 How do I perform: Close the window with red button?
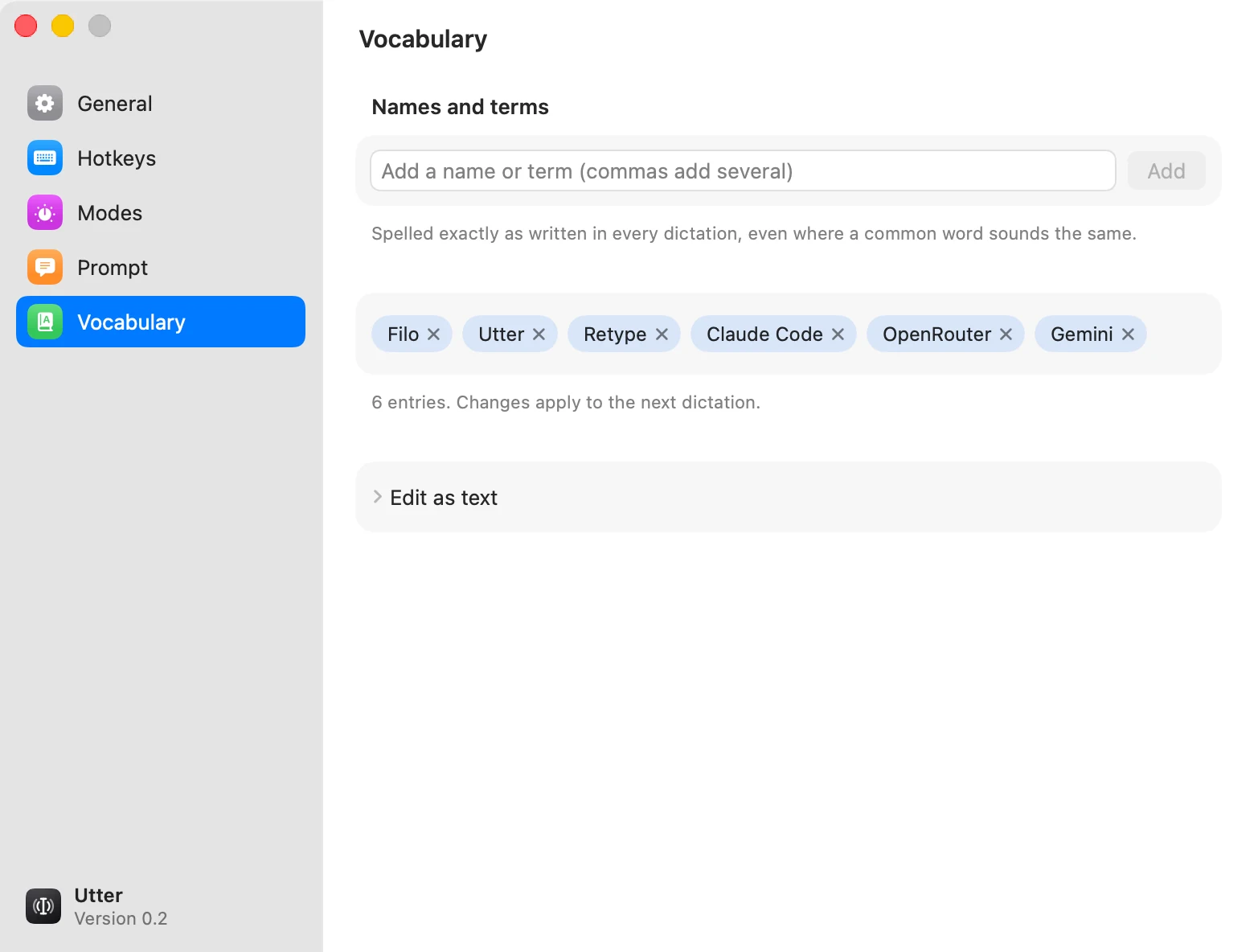[26, 26]
